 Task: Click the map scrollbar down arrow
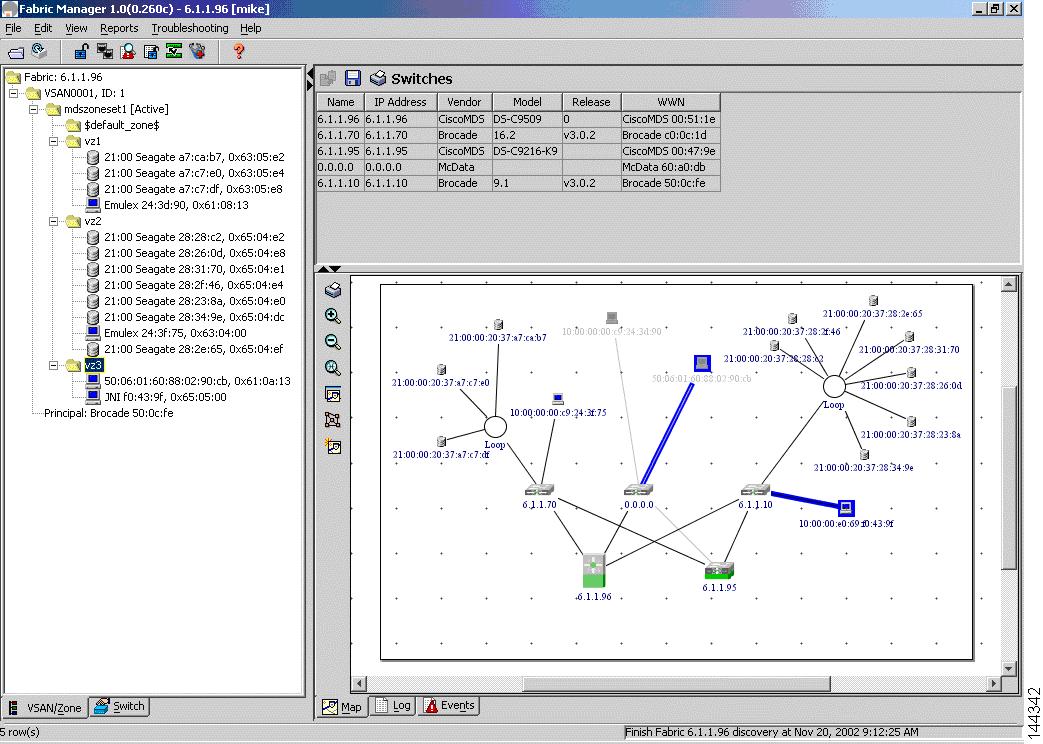point(1008,668)
